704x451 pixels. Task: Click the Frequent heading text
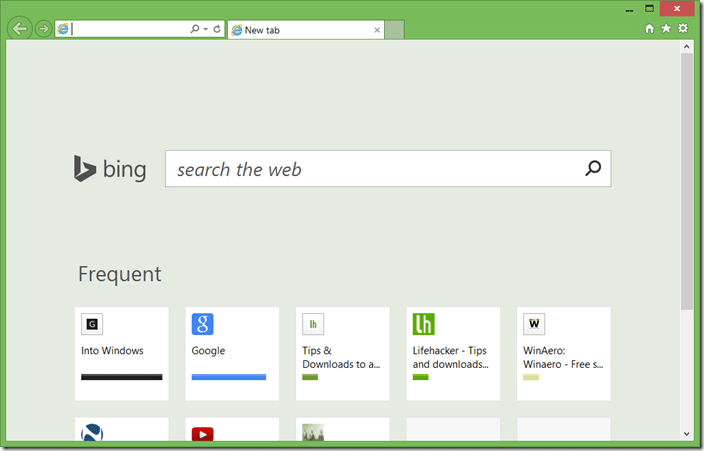[119, 274]
